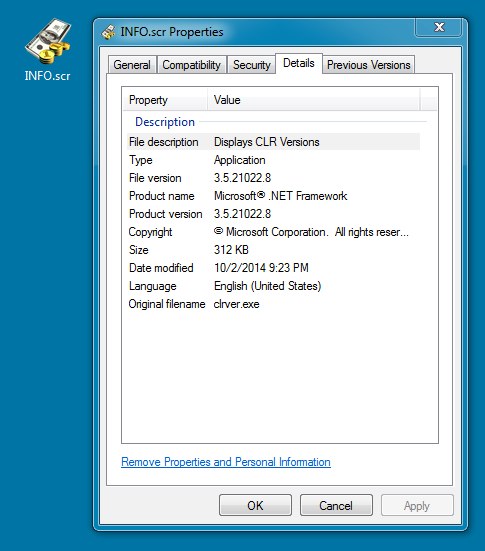
Task: Select the INFO.scr desktop icon
Action: click(x=47, y=50)
